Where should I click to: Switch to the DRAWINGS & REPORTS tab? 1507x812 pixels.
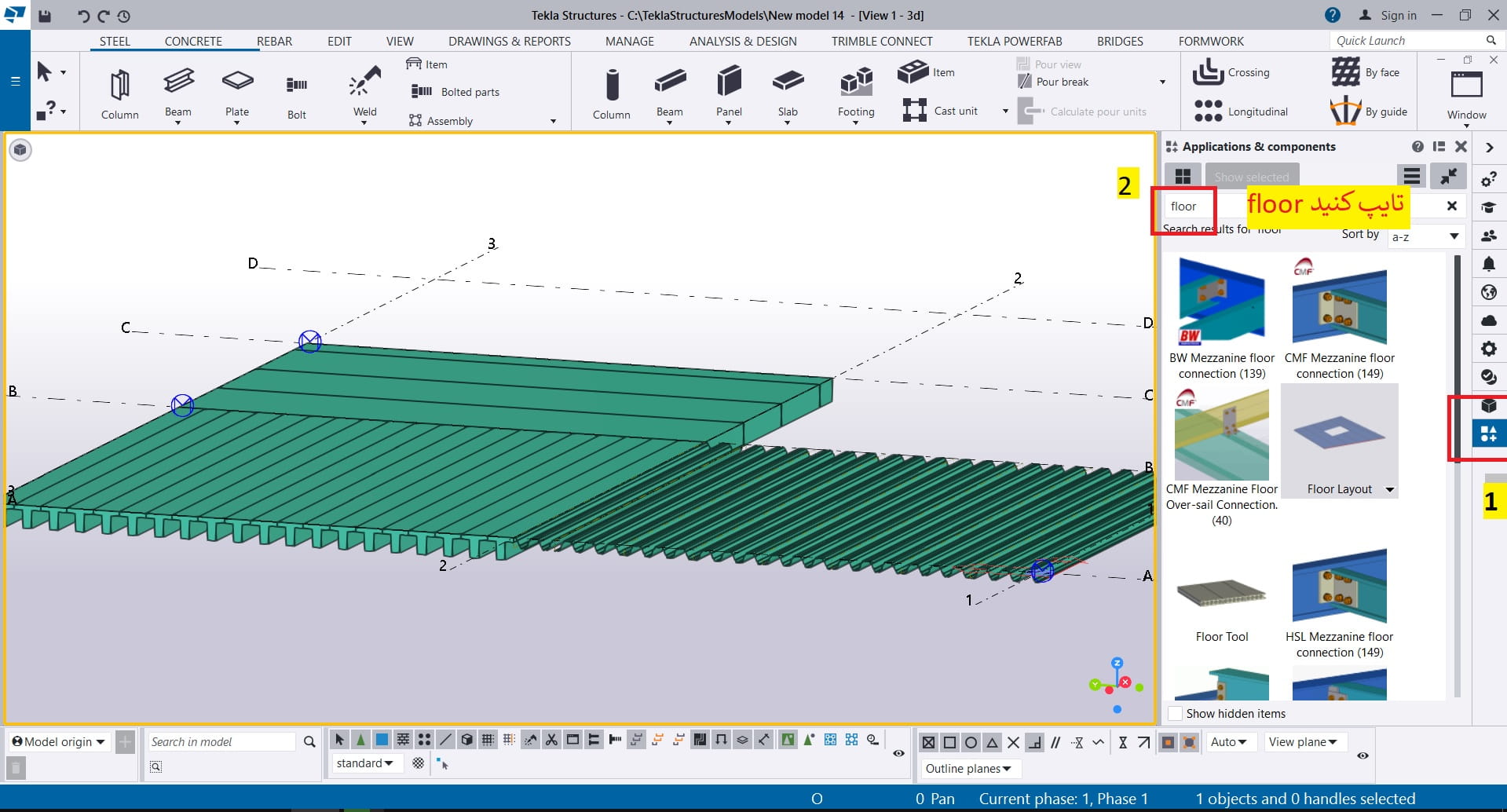pyautogui.click(x=510, y=41)
